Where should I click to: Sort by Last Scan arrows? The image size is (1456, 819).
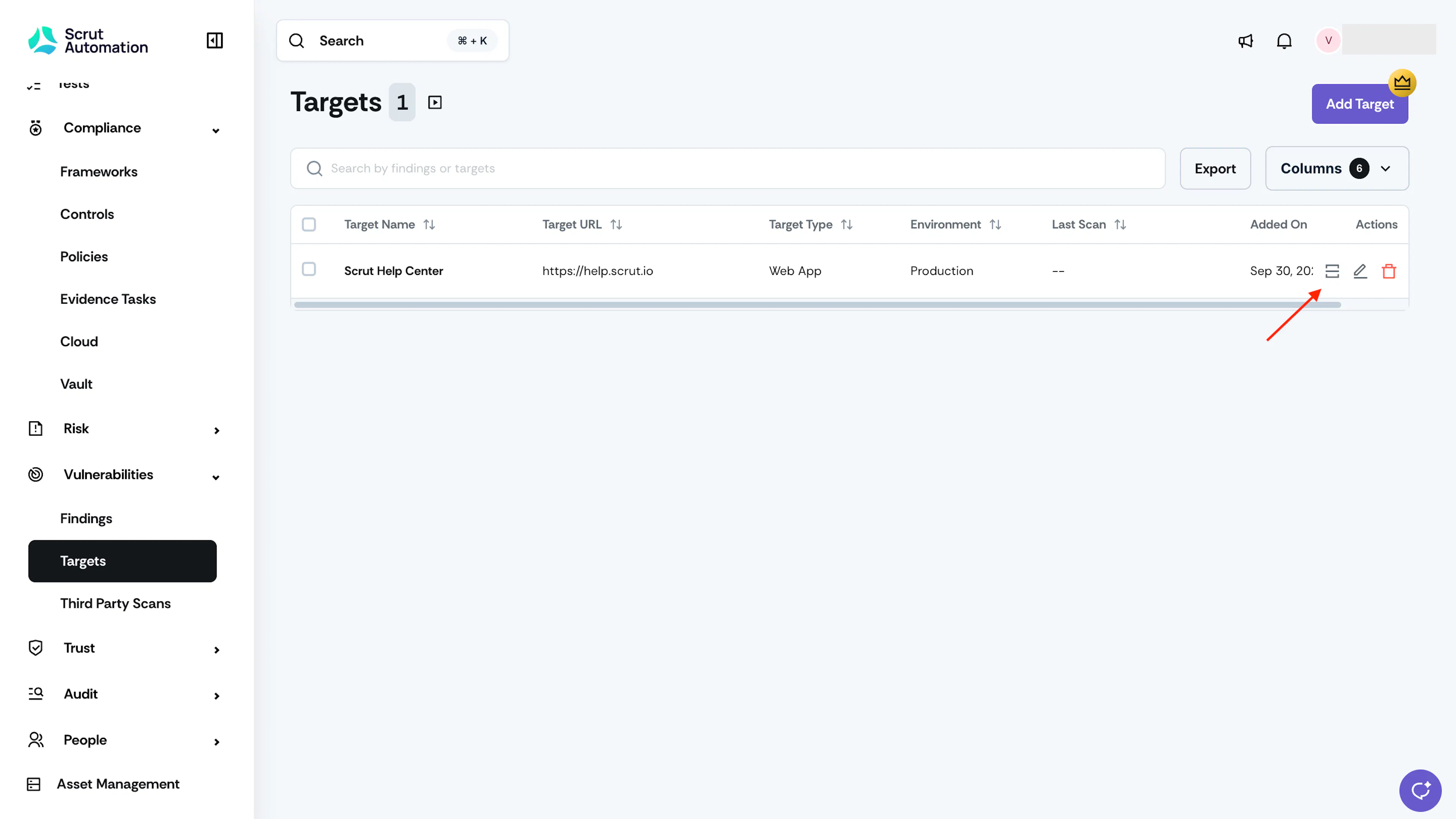click(1120, 224)
